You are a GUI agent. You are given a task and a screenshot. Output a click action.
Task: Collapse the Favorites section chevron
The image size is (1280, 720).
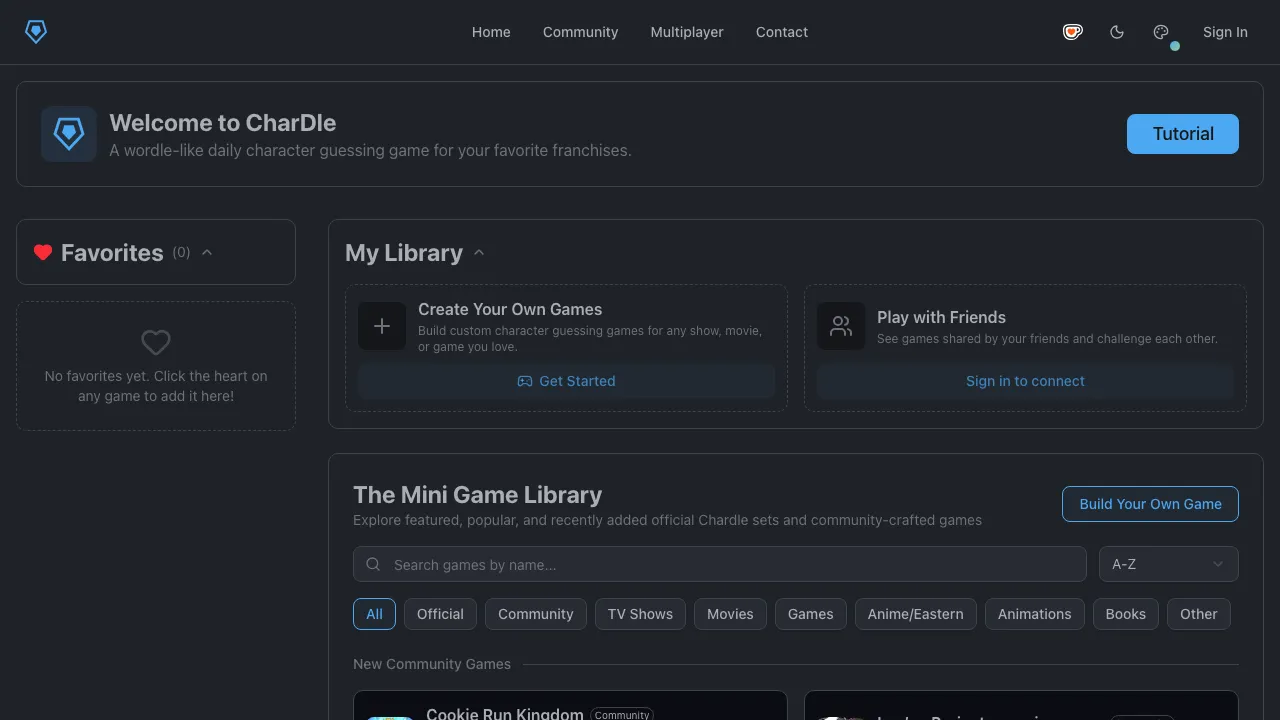click(x=207, y=252)
